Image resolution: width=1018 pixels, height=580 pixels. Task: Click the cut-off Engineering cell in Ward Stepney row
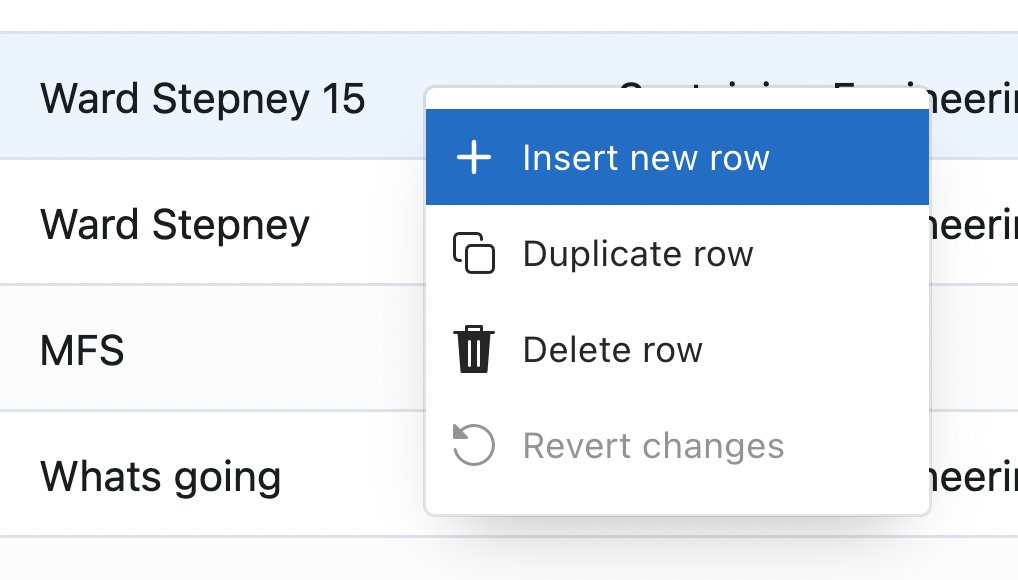[974, 224]
